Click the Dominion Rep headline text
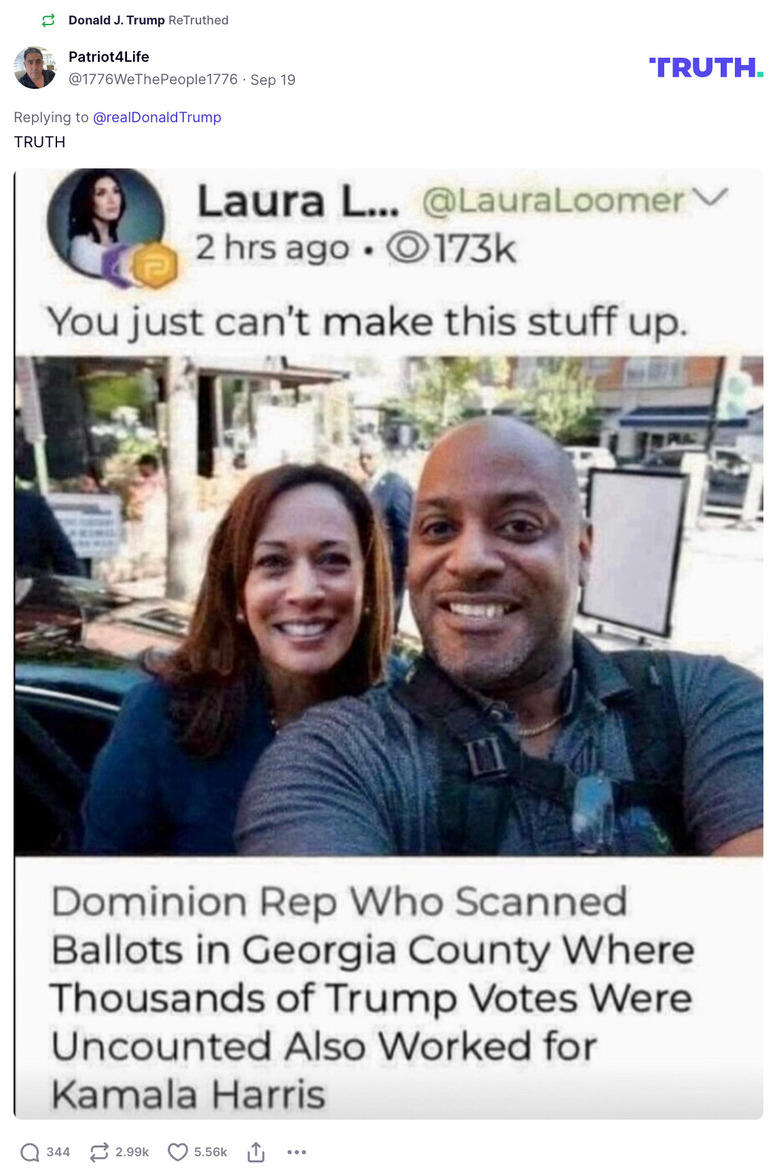Screen dimensions: 777x1176 [x=373, y=997]
